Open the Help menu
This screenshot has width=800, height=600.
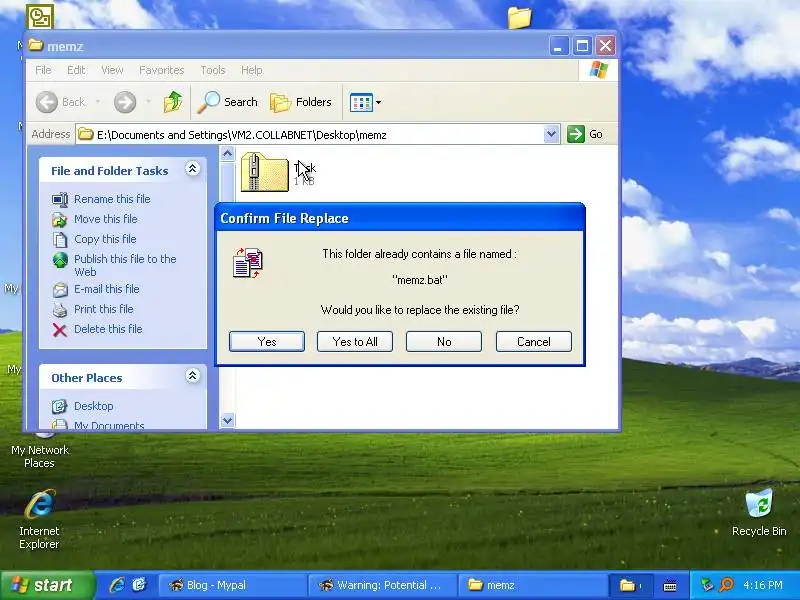[x=252, y=70]
